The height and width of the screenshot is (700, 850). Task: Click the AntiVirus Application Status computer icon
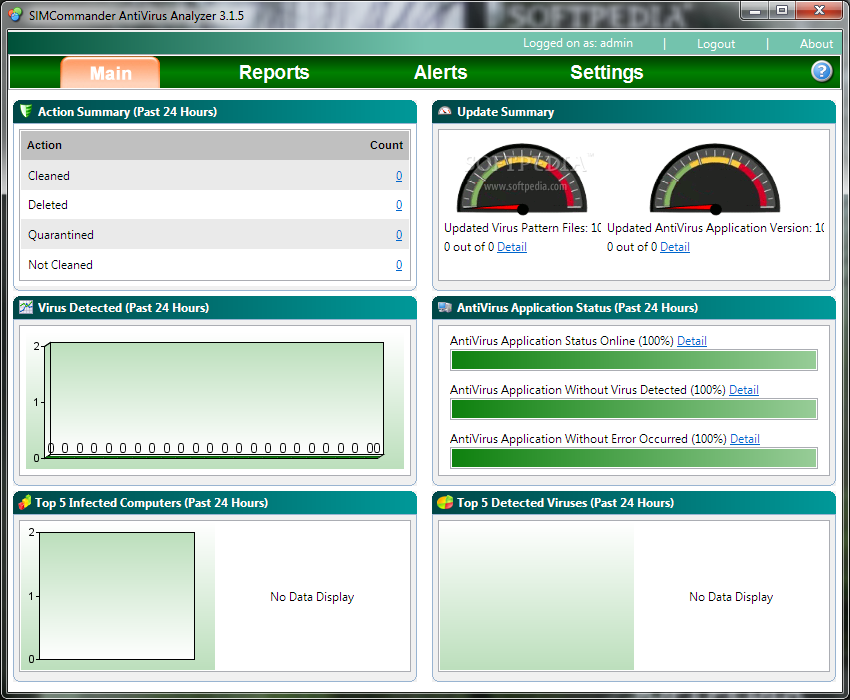445,307
